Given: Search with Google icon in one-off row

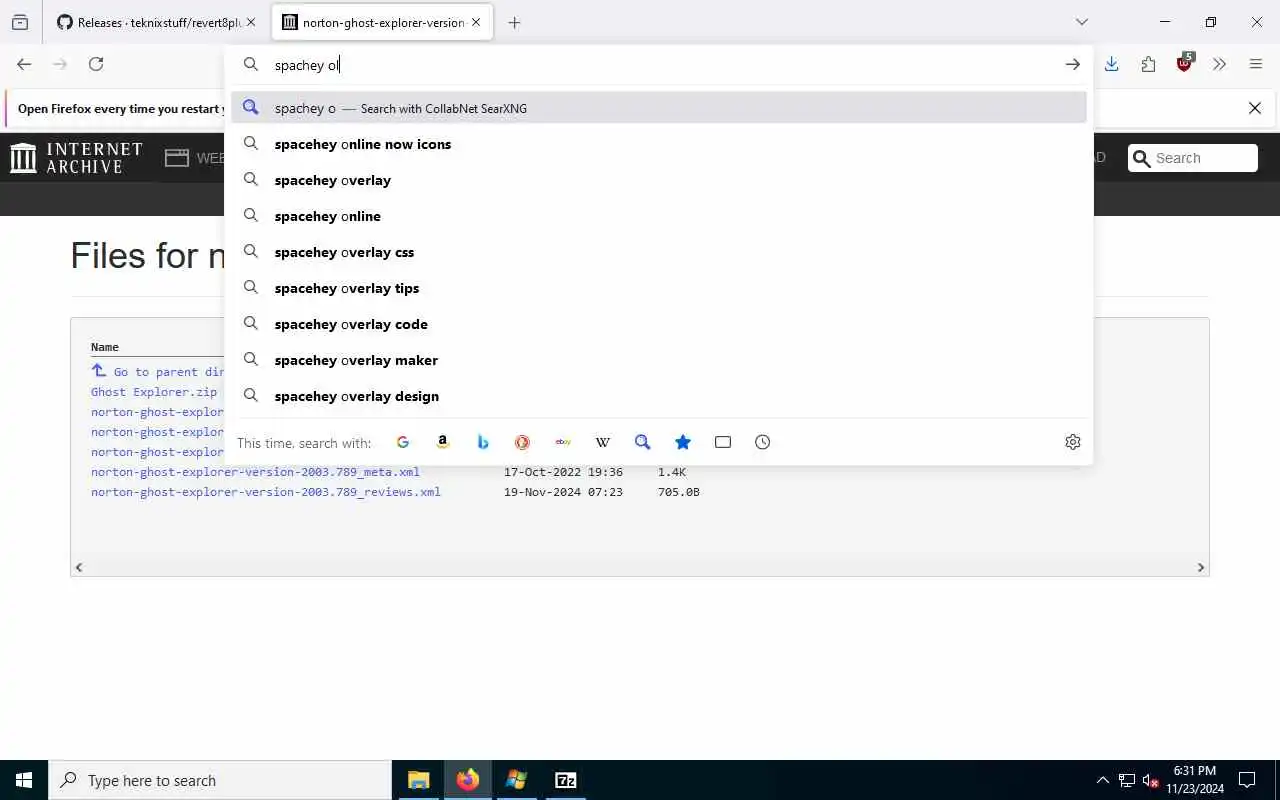Looking at the screenshot, I should tap(403, 442).
